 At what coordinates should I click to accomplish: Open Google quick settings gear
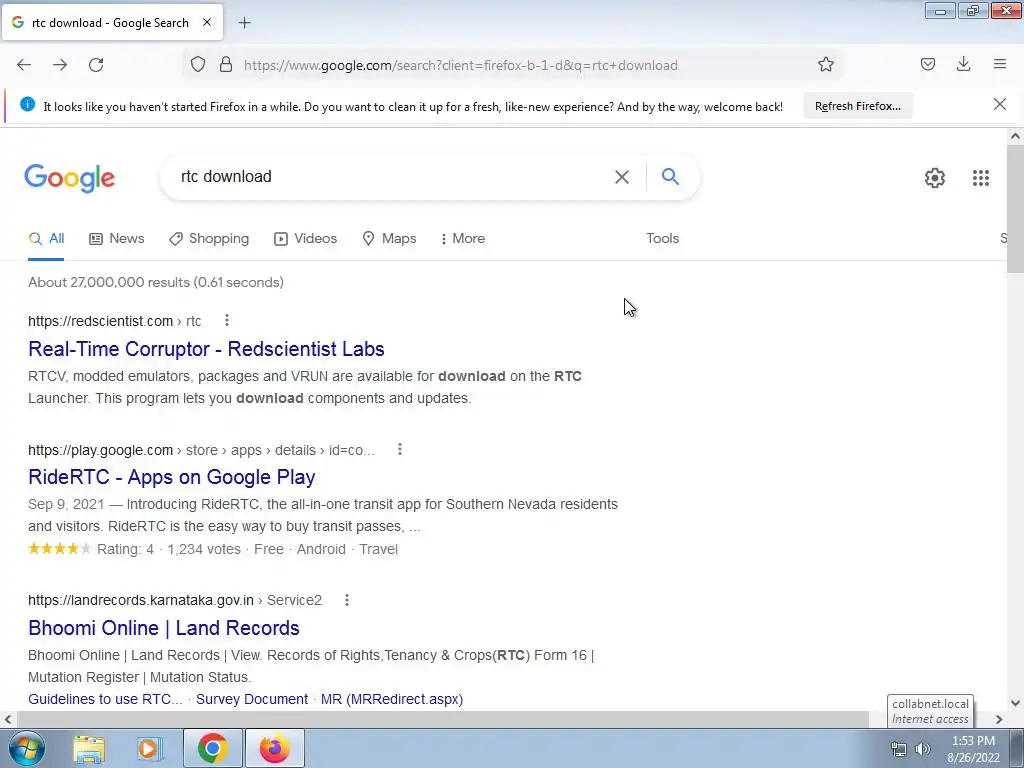(x=935, y=178)
